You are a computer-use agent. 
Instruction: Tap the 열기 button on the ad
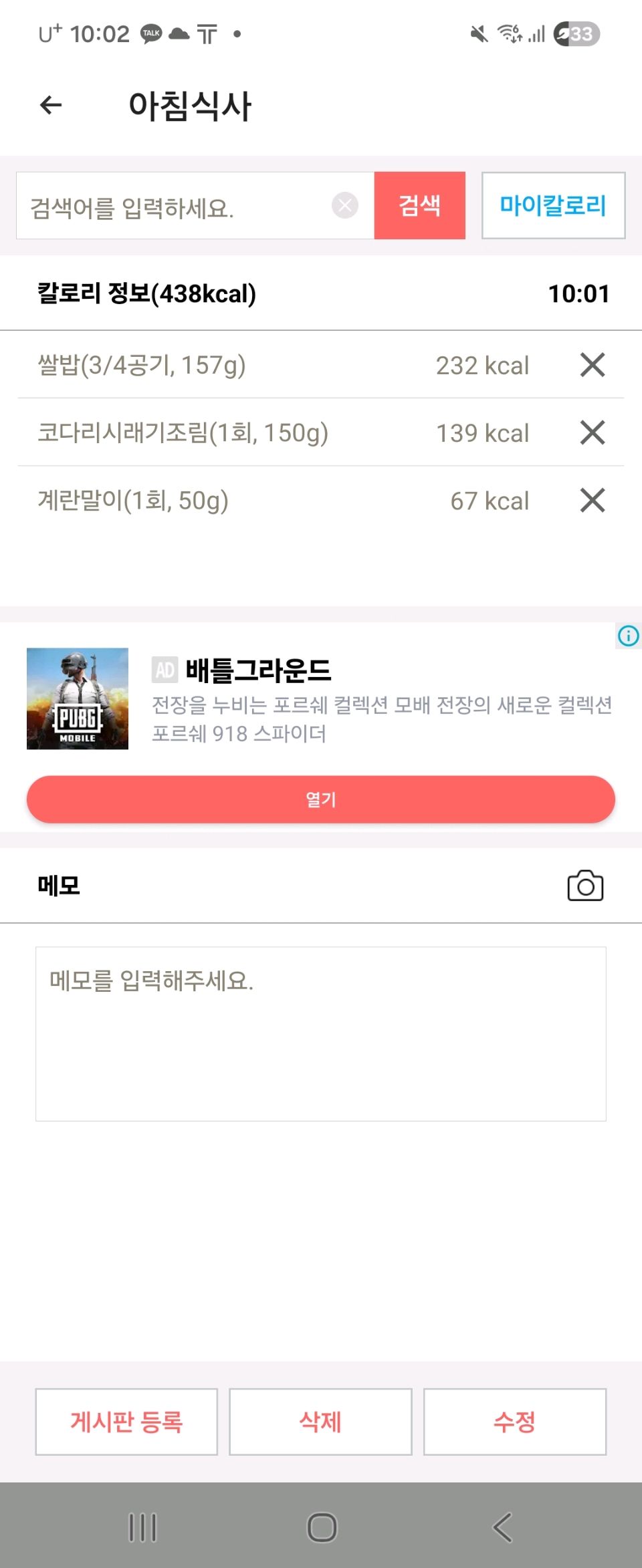tap(321, 799)
